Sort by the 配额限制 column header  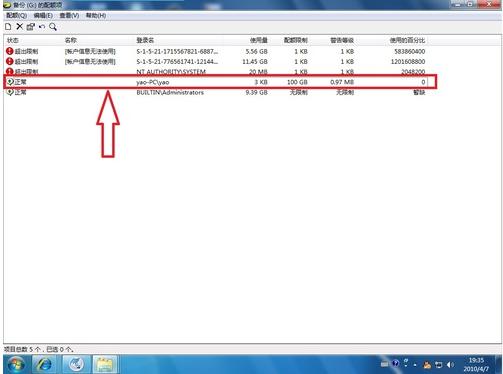coord(296,40)
